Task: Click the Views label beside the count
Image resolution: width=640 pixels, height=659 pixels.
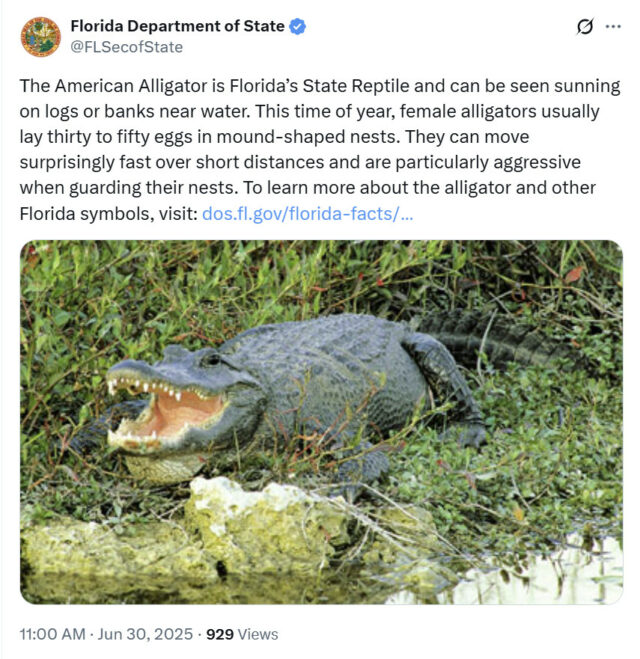Action: pyautogui.click(x=258, y=634)
